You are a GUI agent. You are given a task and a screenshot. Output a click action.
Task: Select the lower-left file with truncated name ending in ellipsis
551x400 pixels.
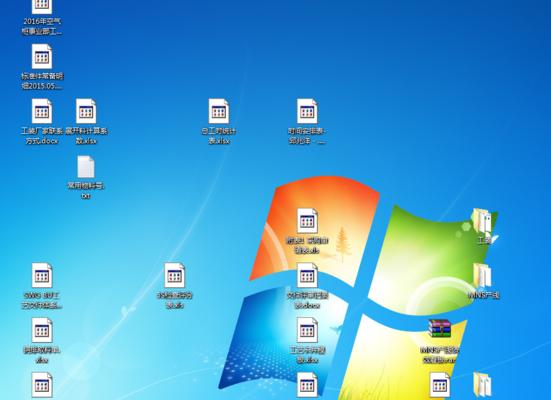point(42,286)
